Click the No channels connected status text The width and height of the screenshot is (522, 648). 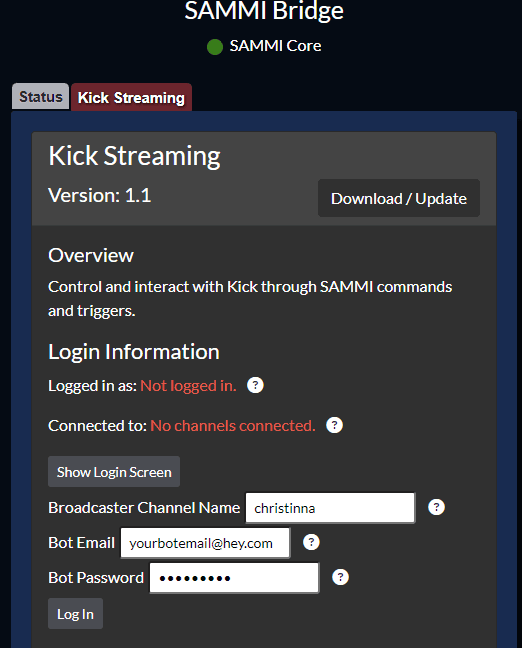233,426
